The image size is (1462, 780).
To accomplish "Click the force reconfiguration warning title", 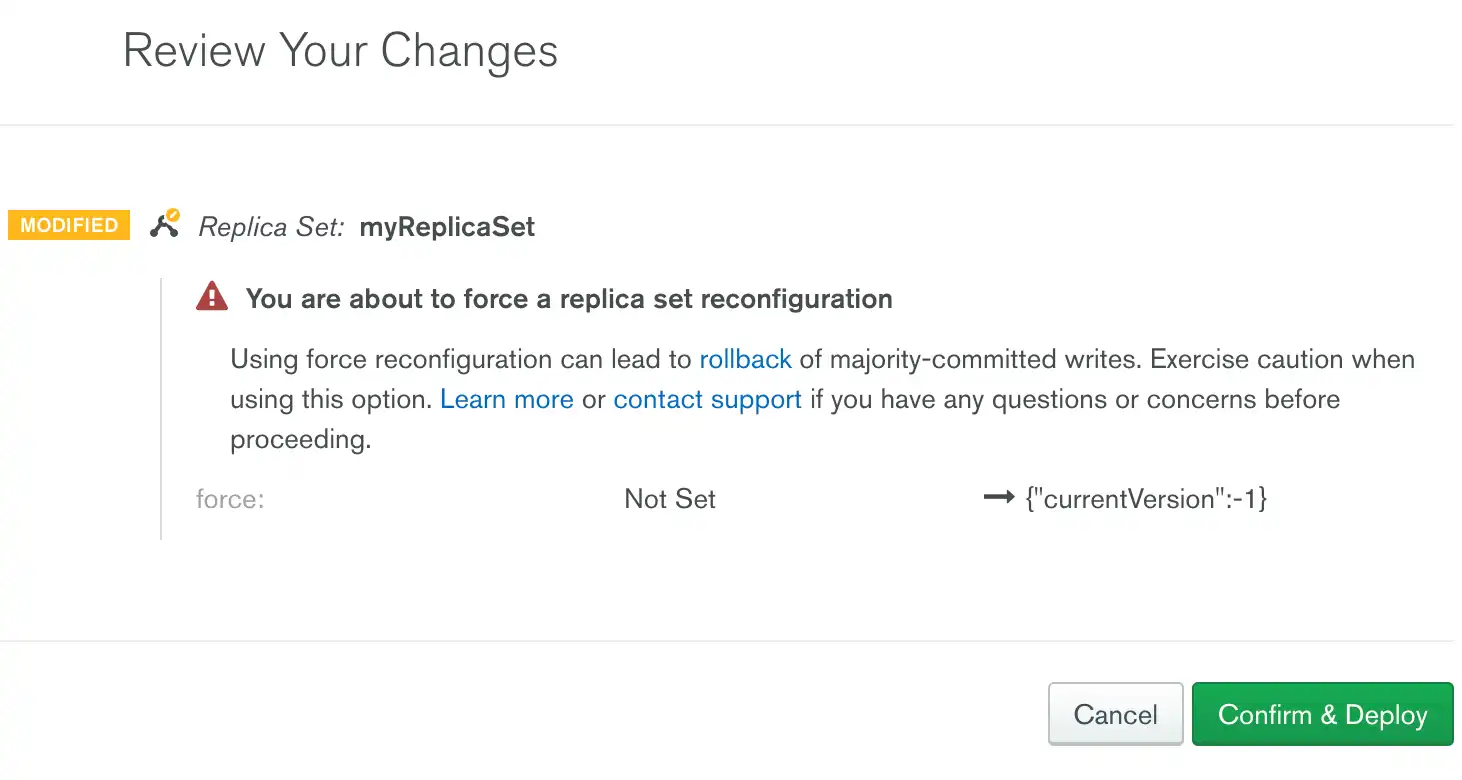I will coord(569,298).
